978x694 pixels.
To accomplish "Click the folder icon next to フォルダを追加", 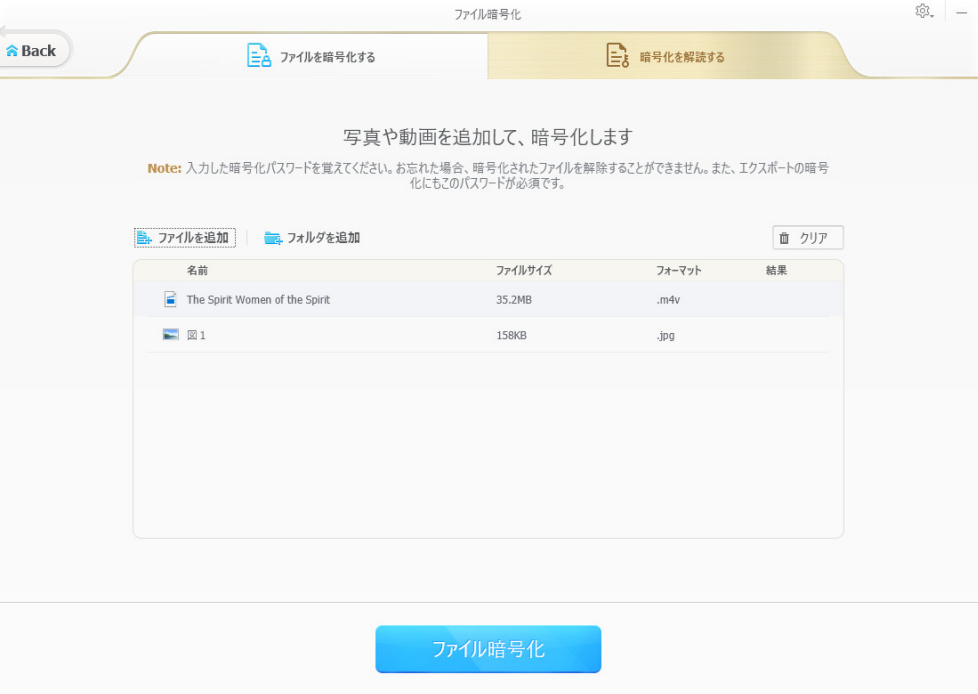I will 273,238.
